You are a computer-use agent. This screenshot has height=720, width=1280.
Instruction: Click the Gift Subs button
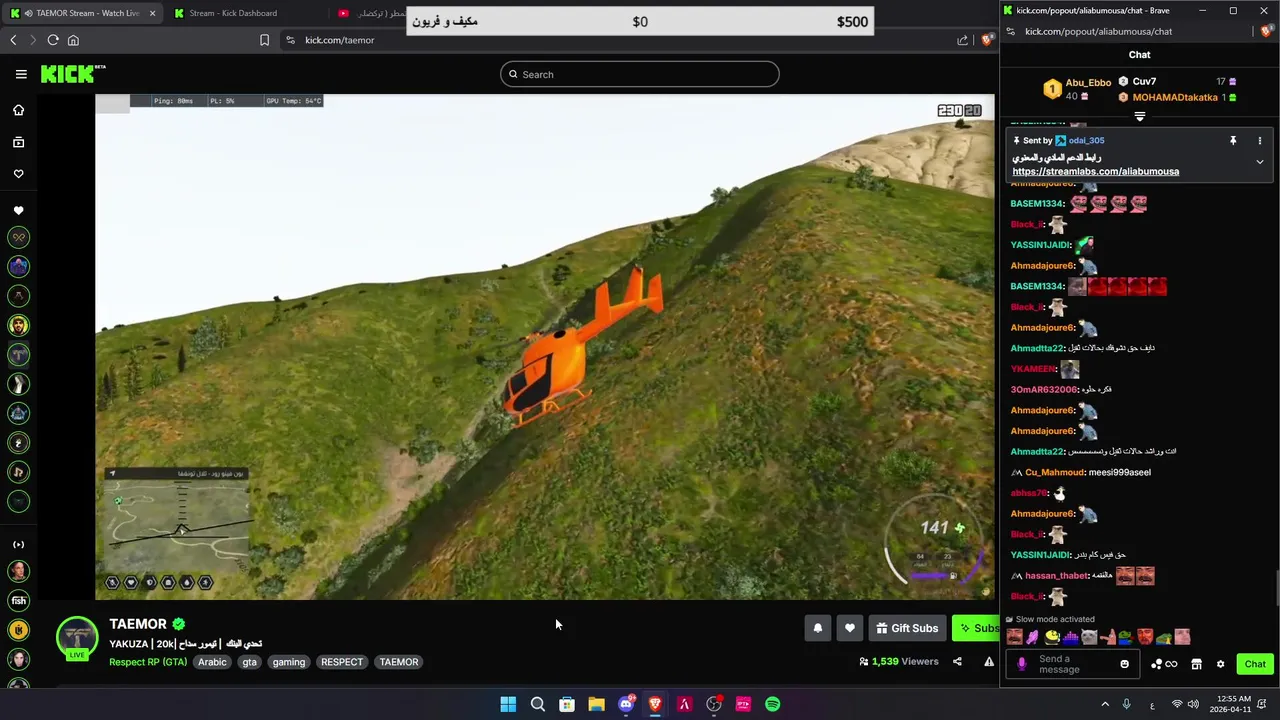907,628
